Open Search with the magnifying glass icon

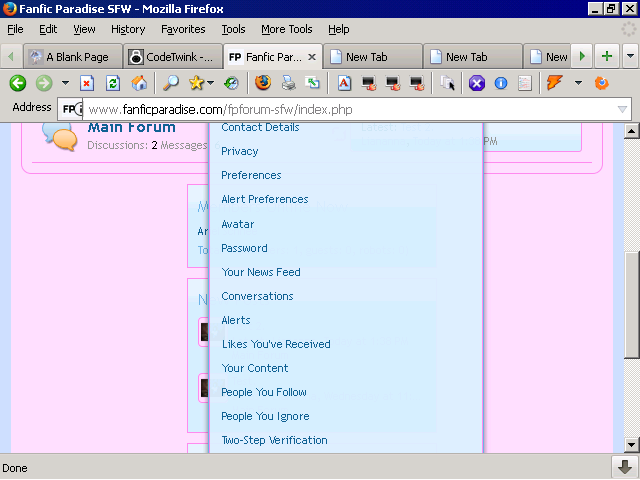click(x=171, y=83)
